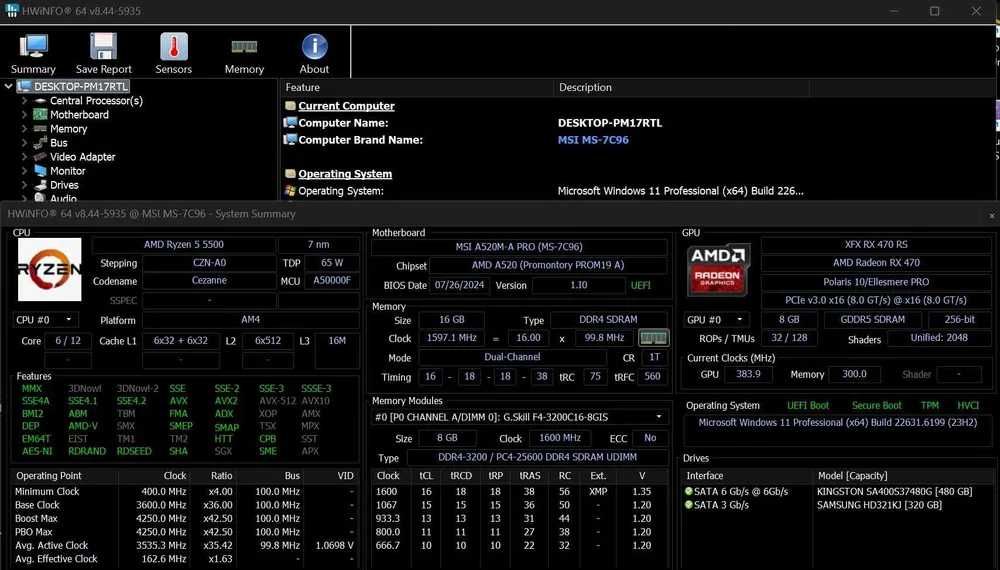Viewport: 1000px width, 570px height.
Task: Close the System Summary window
Action: point(992,216)
